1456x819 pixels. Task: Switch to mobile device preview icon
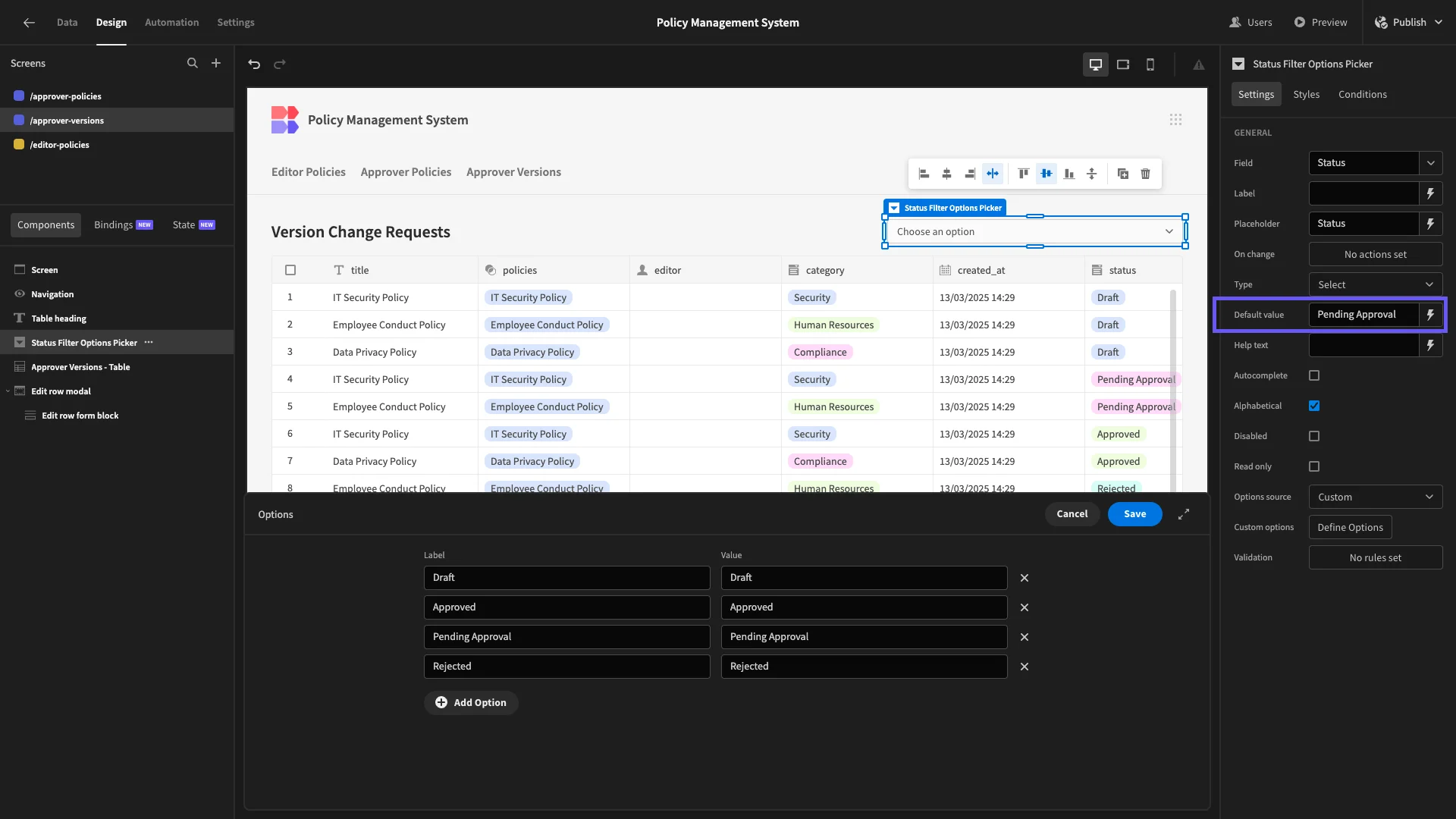pyautogui.click(x=1150, y=64)
